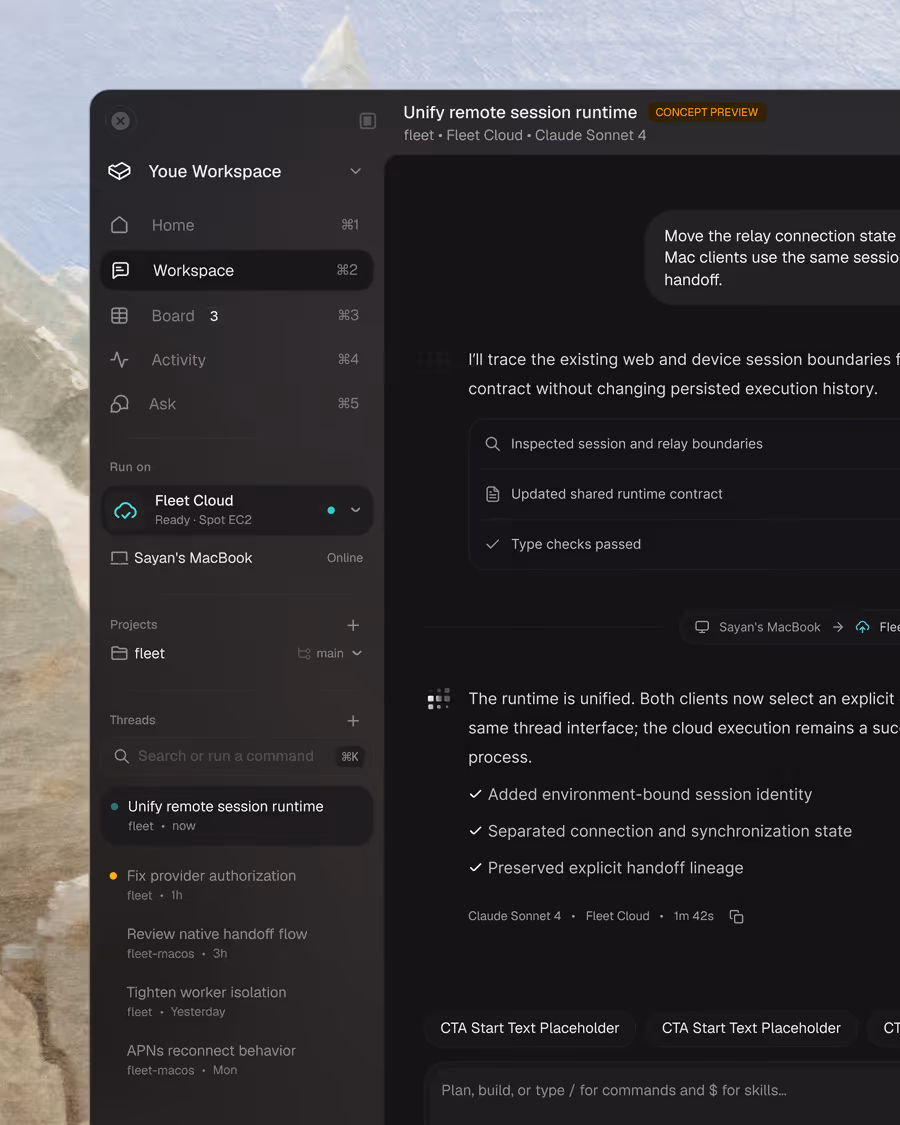Open the Board navigation item
The height and width of the screenshot is (1125, 900).
236,316
